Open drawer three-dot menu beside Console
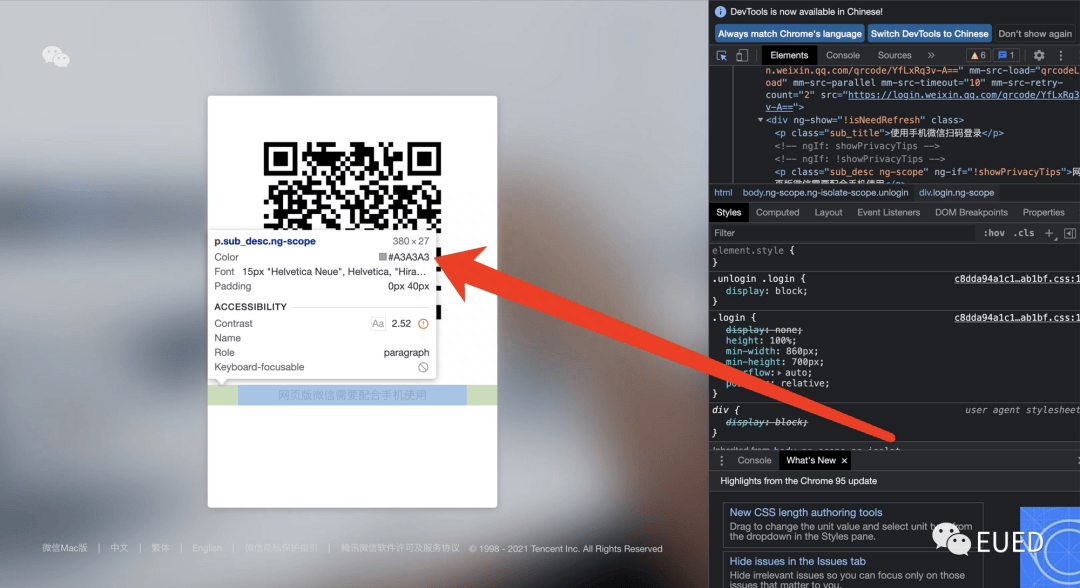Viewport: 1080px width, 588px height. (721, 461)
